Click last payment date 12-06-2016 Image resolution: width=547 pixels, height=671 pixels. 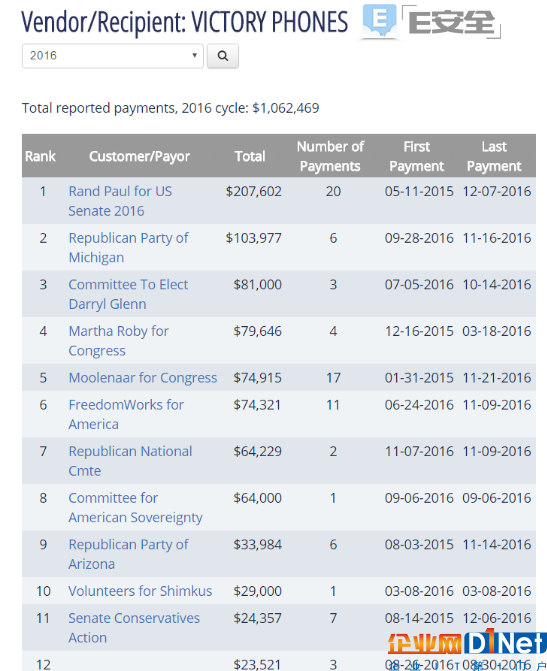click(x=497, y=618)
